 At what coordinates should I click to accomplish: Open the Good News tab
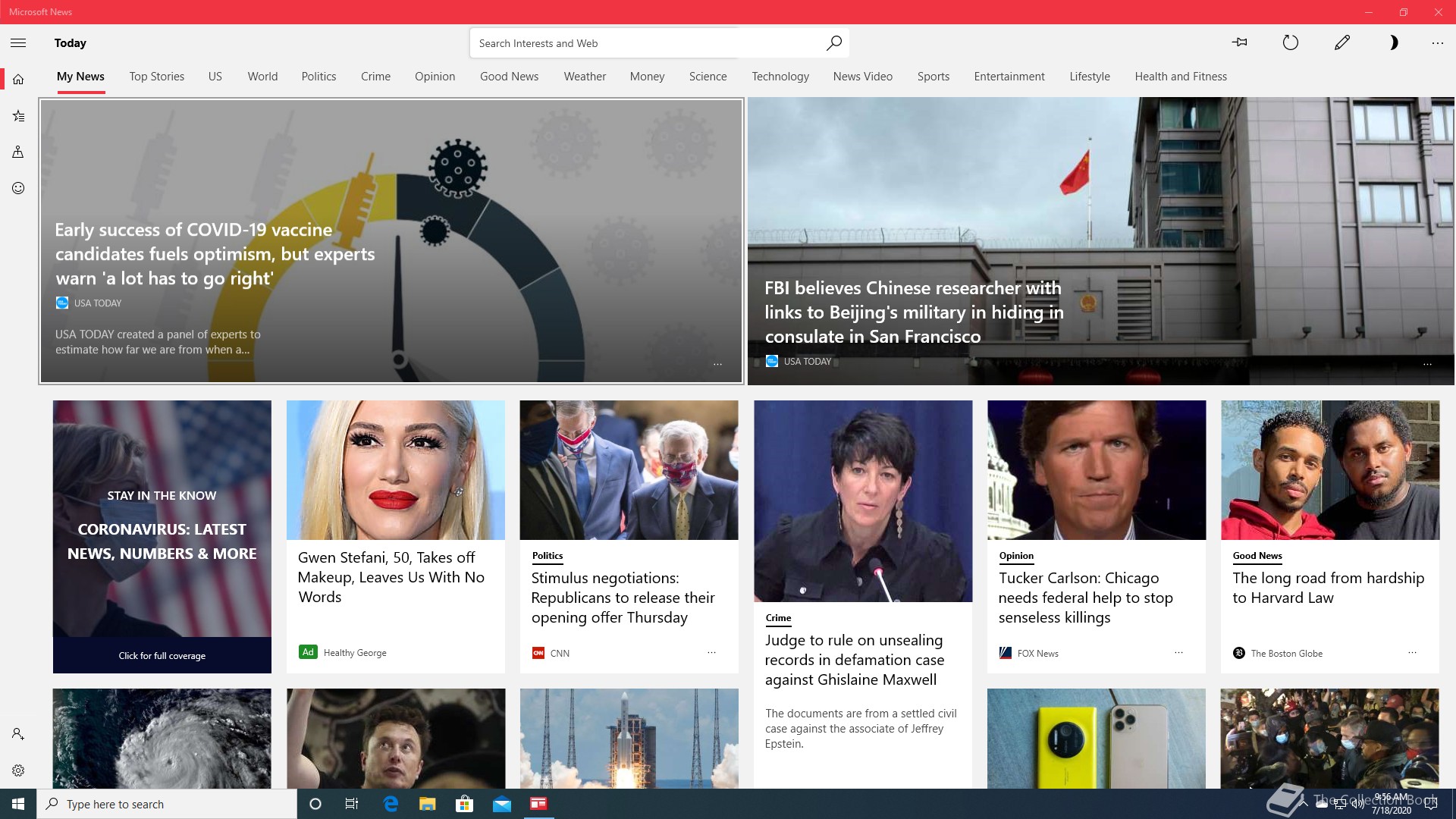click(509, 77)
